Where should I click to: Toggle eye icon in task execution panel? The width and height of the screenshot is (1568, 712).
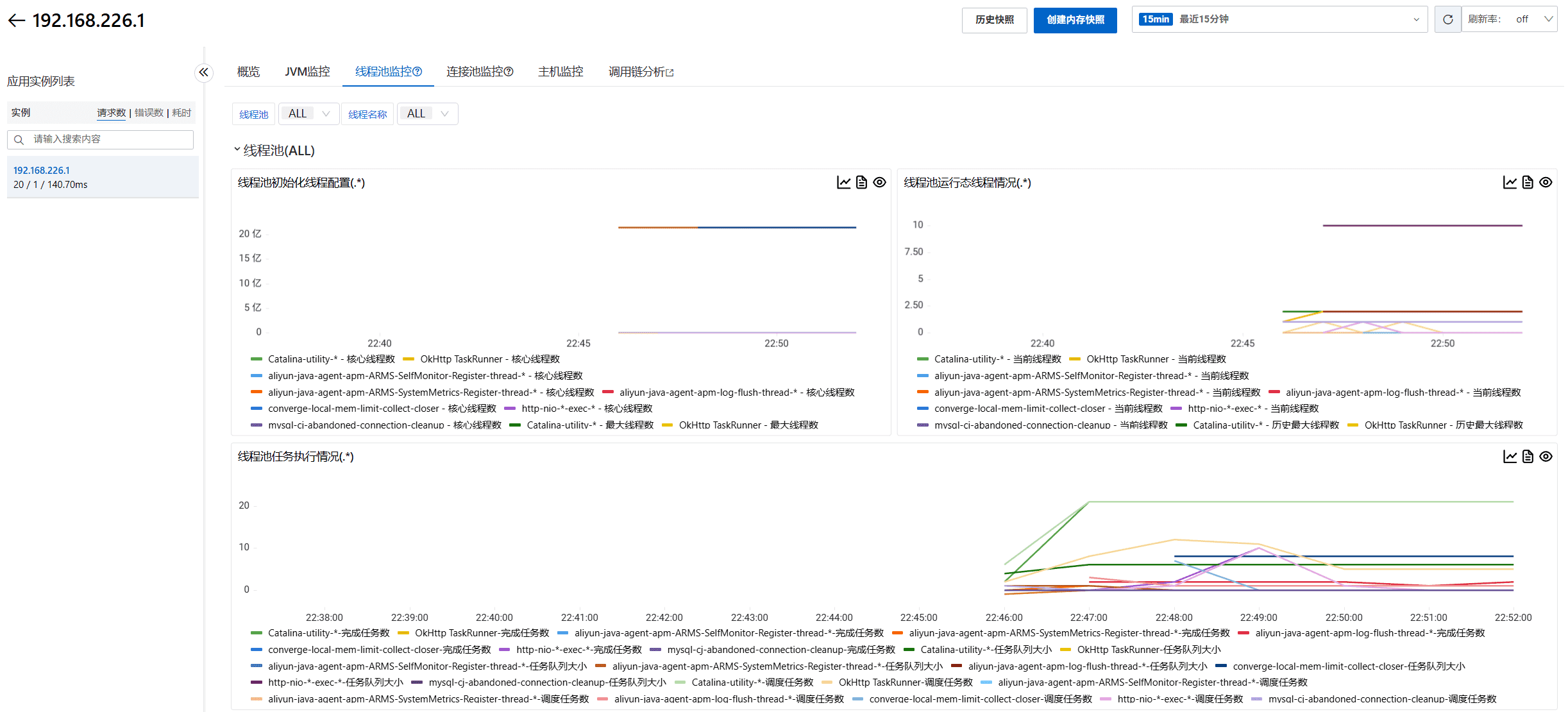tap(1546, 457)
